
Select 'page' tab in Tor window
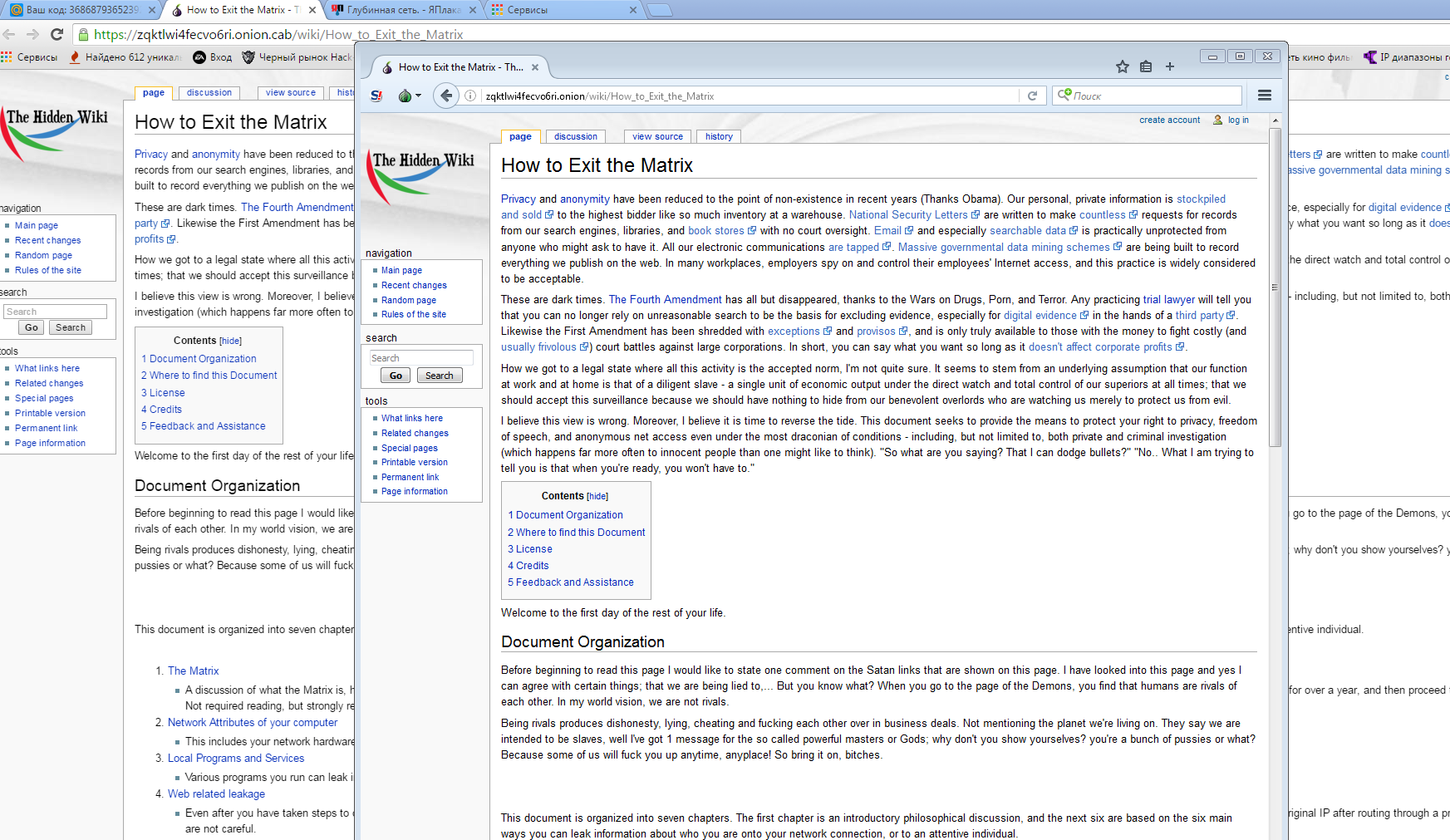(520, 136)
